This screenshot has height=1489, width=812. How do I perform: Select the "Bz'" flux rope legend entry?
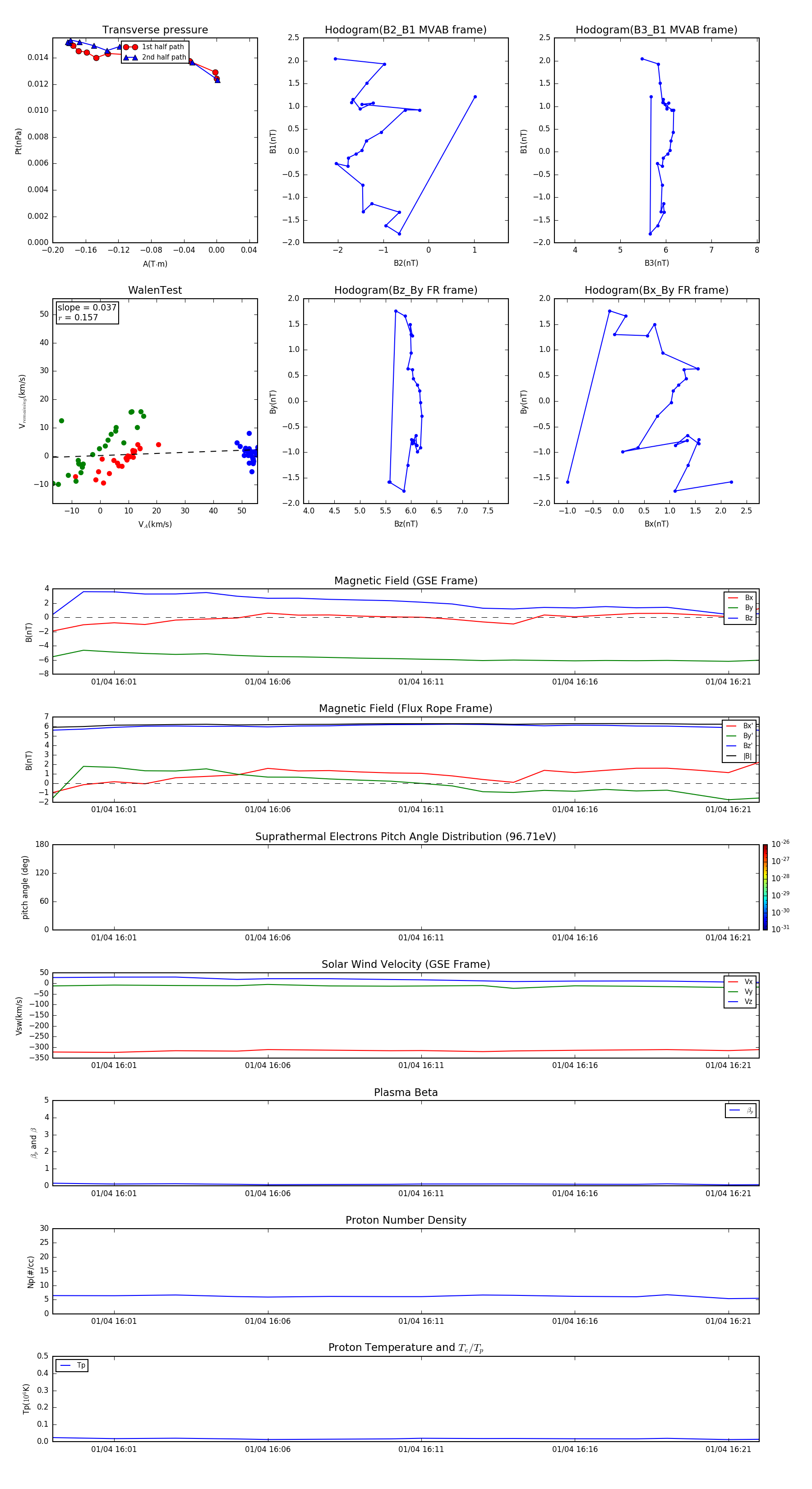click(x=740, y=746)
